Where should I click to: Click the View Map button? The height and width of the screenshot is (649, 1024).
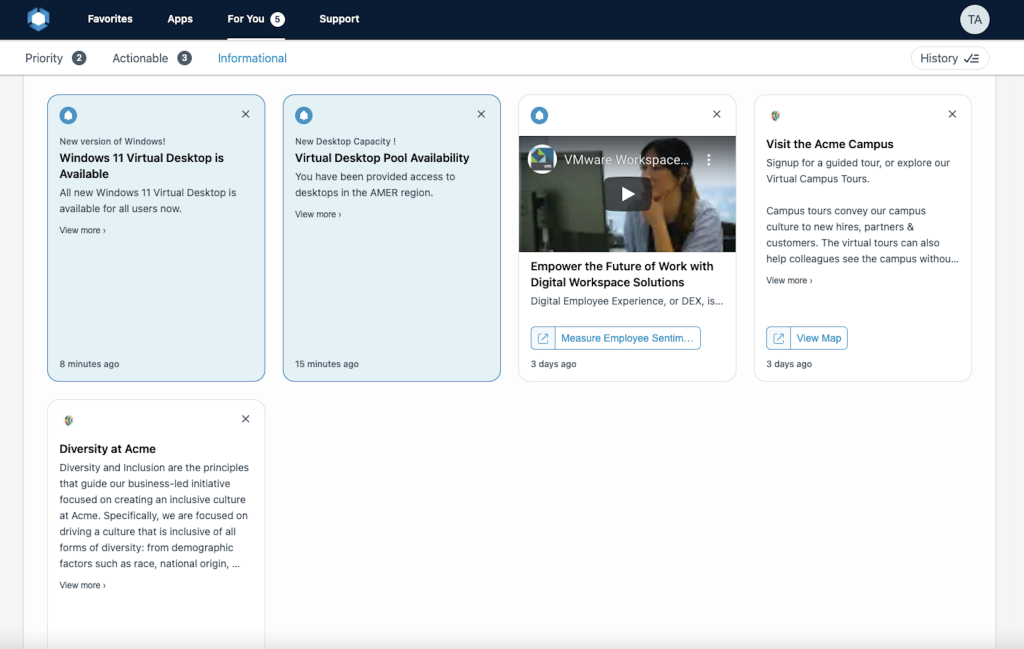(818, 338)
